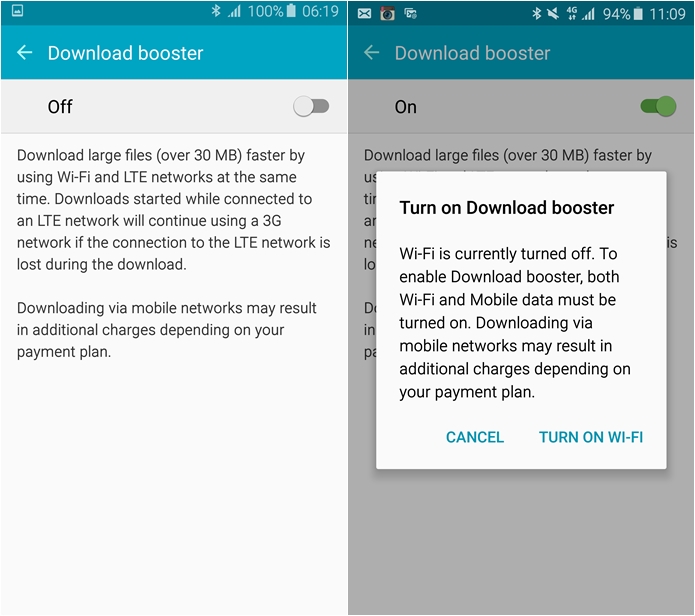Tap the screen mirroring notification icon
The width and height of the screenshot is (695, 616).
click(x=410, y=14)
